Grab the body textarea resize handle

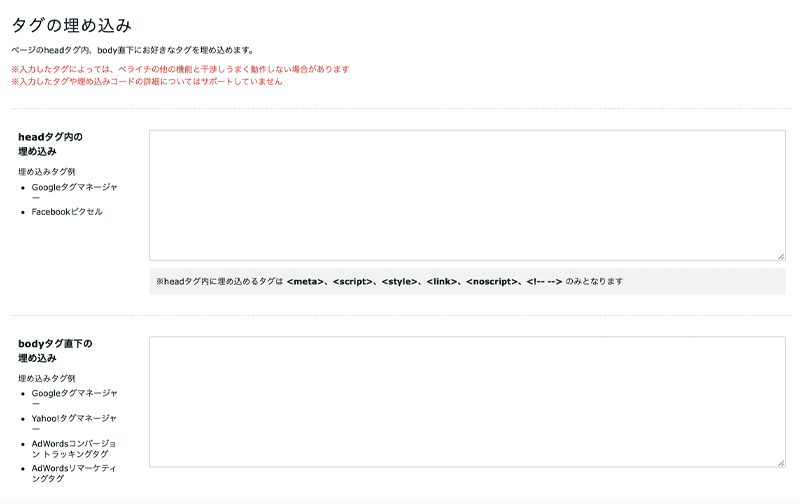pos(780,462)
